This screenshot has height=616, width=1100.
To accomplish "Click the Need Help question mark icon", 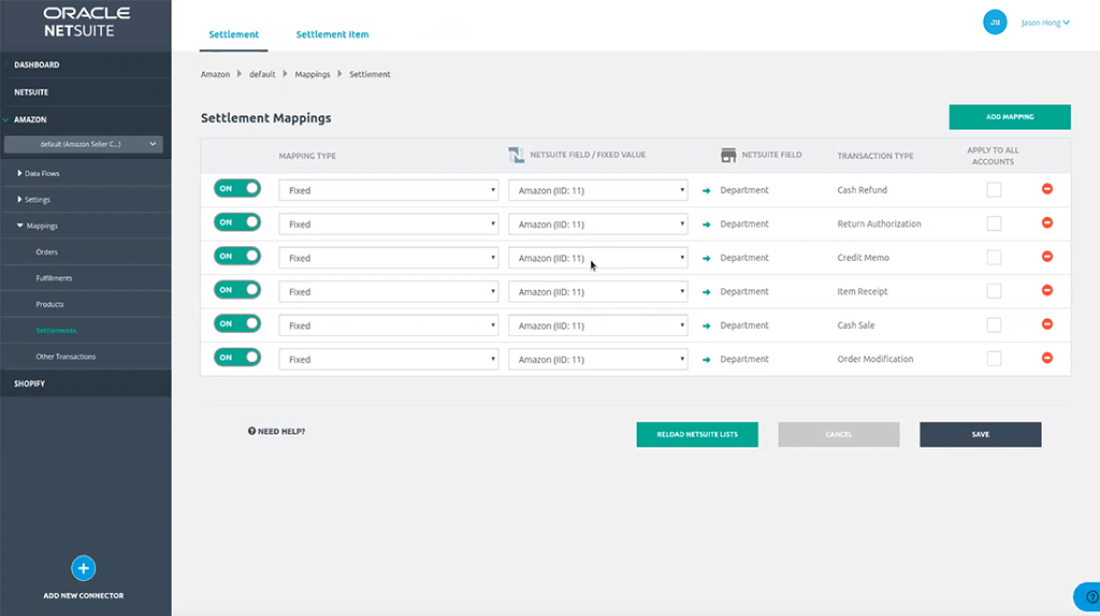I will (252, 431).
